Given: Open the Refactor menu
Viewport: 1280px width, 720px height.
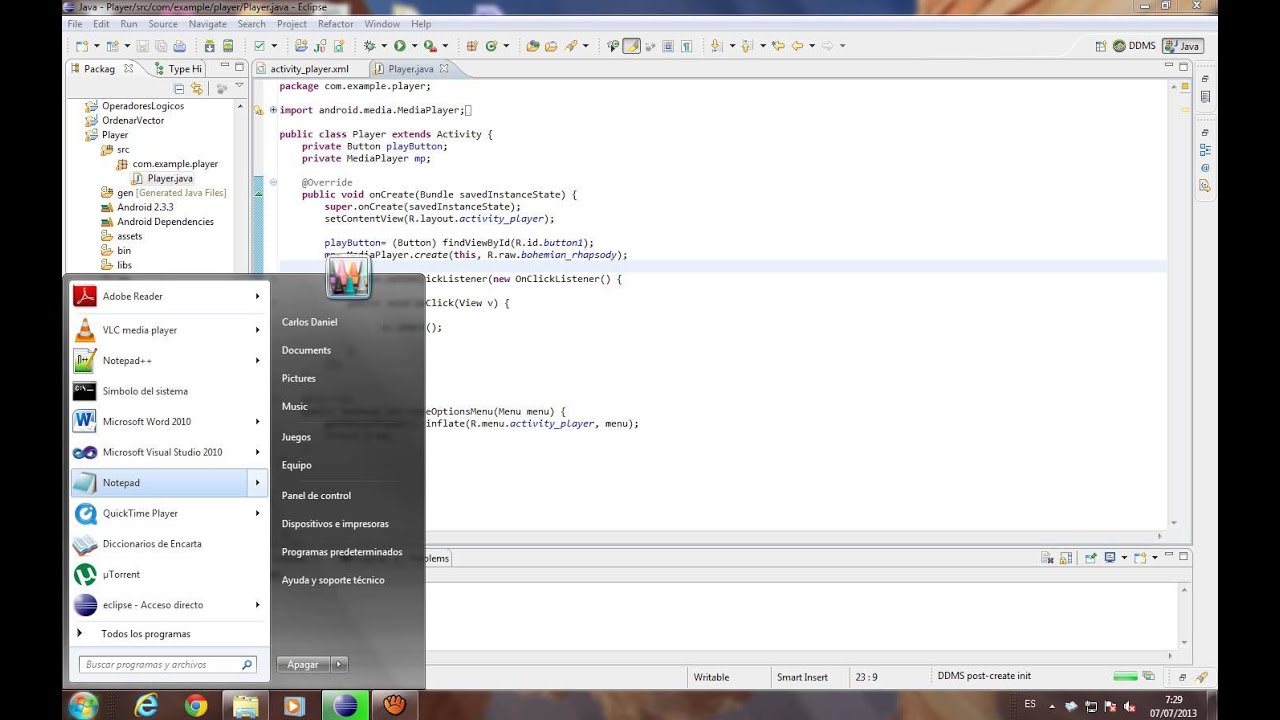Looking at the screenshot, I should [x=336, y=23].
